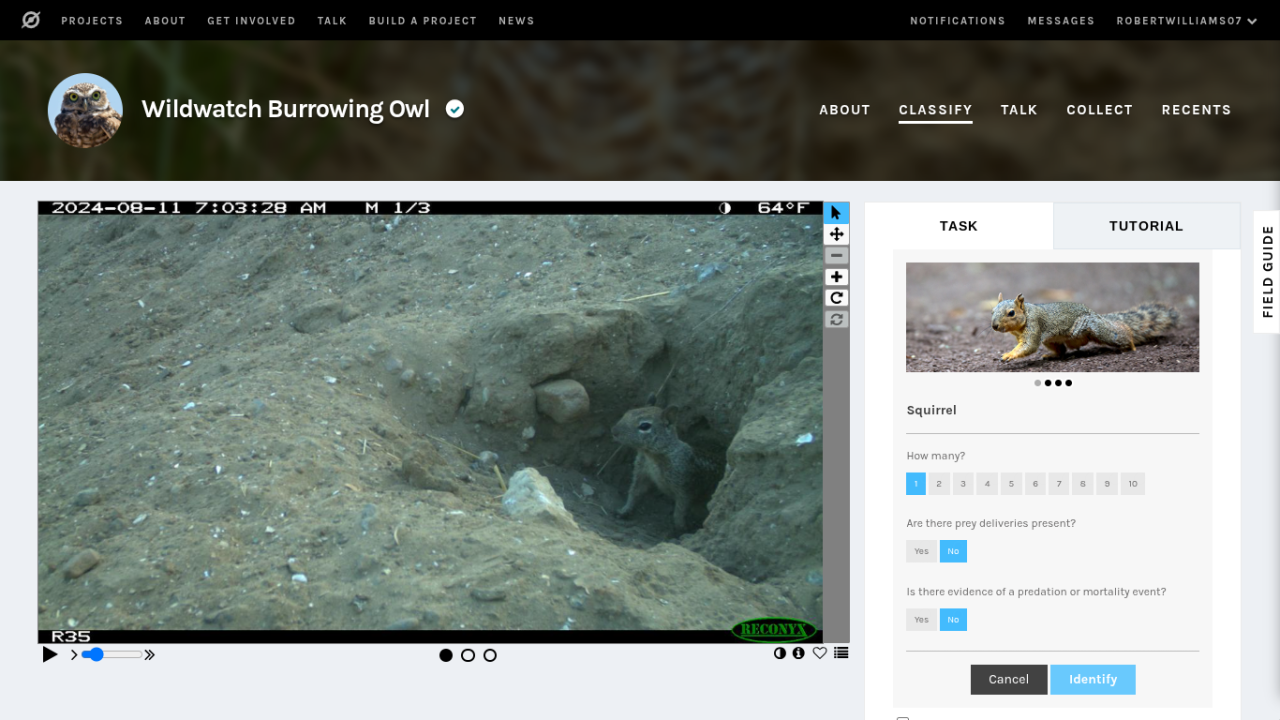
Task: Open the Field Guide side panel
Action: pos(1267,272)
